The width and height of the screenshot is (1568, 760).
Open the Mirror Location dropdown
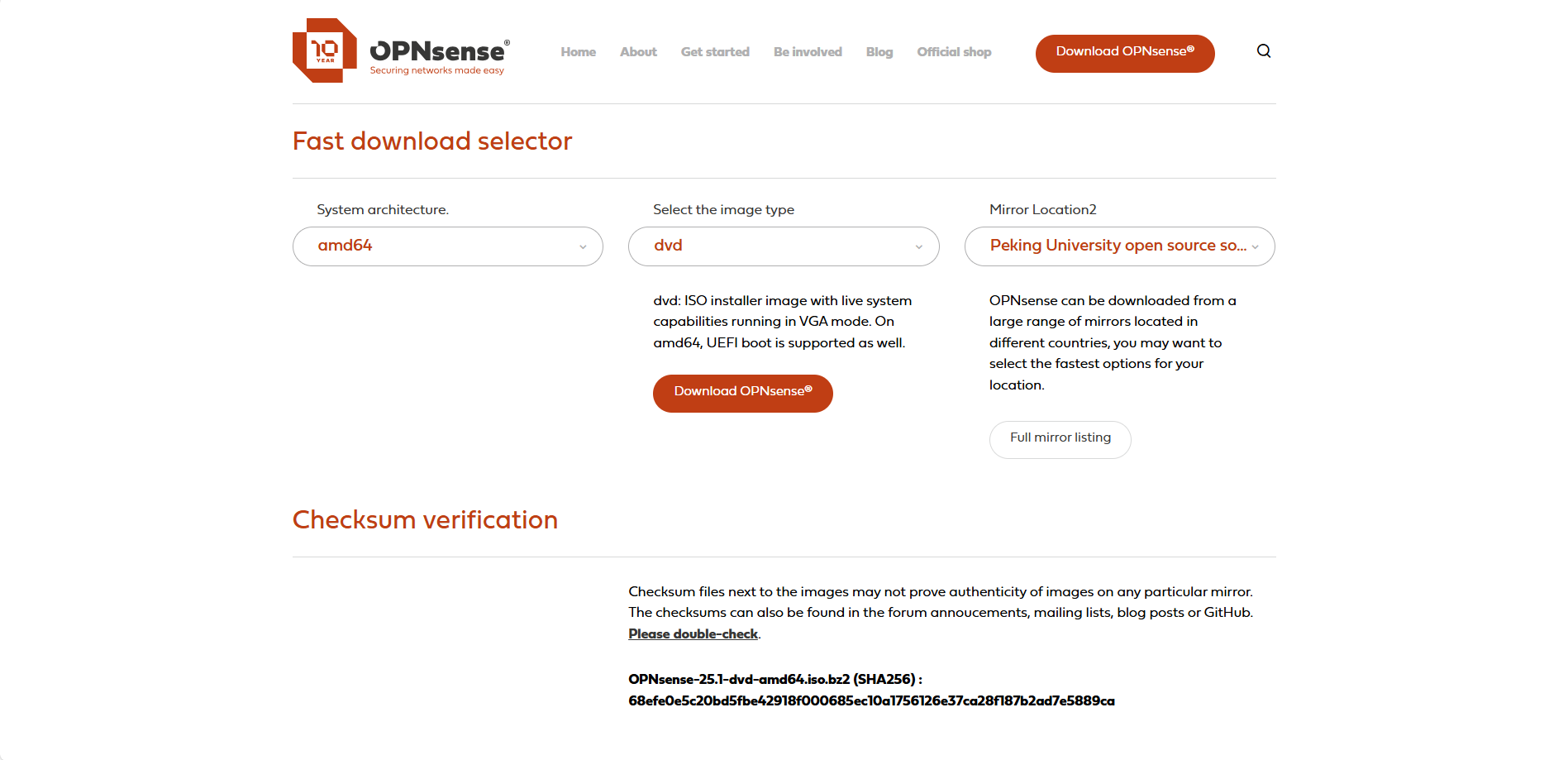1118,246
